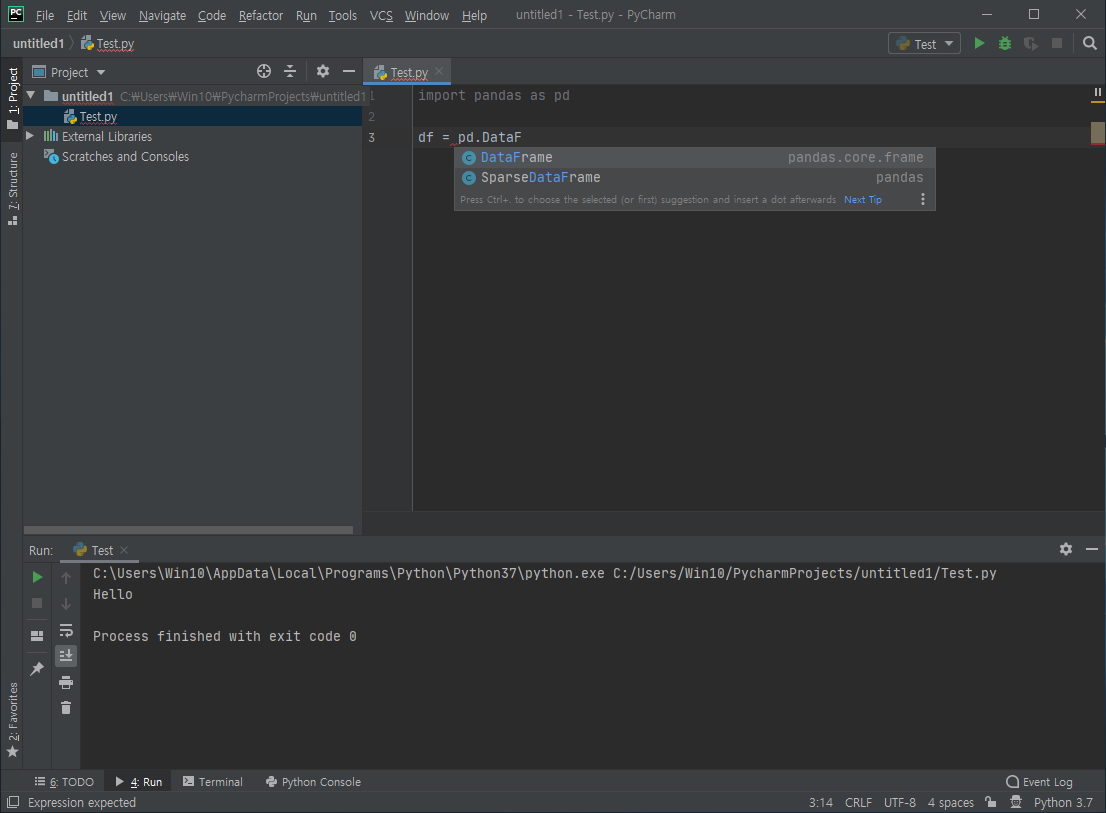
Task: Run Test with coverage
Action: coord(1031,43)
